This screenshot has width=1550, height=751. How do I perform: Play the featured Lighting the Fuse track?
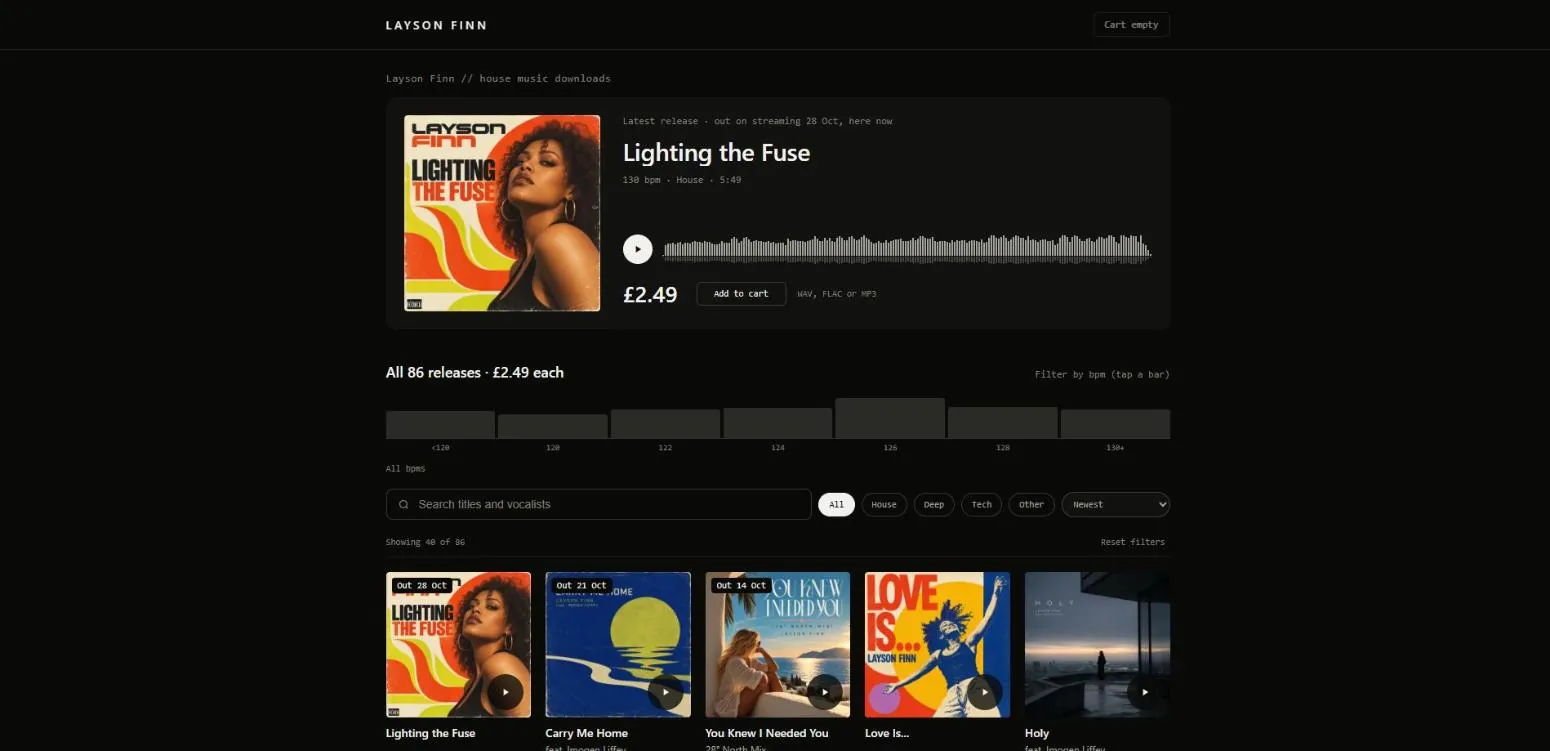[x=638, y=249]
